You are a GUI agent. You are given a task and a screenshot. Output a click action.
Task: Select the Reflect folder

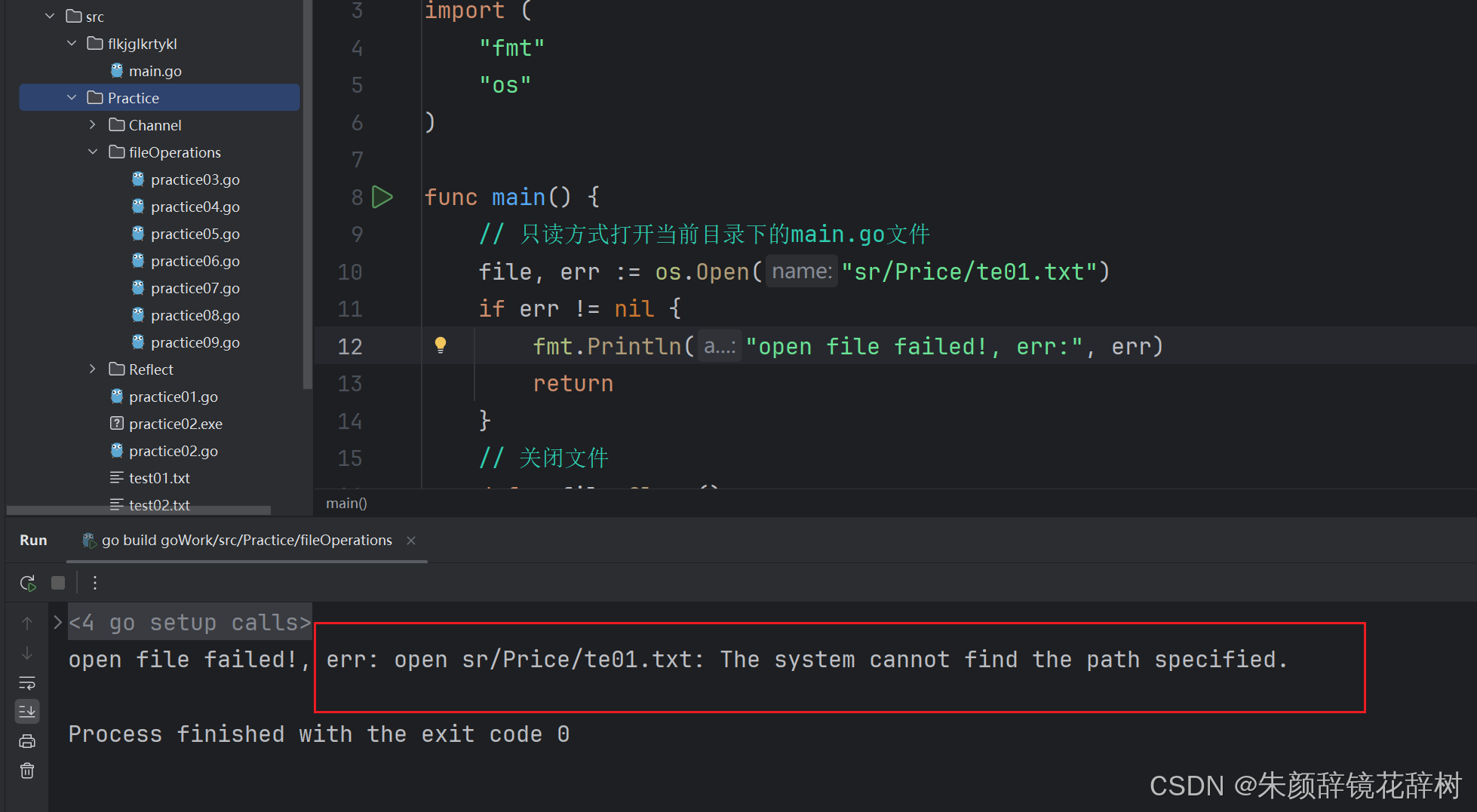coord(151,369)
